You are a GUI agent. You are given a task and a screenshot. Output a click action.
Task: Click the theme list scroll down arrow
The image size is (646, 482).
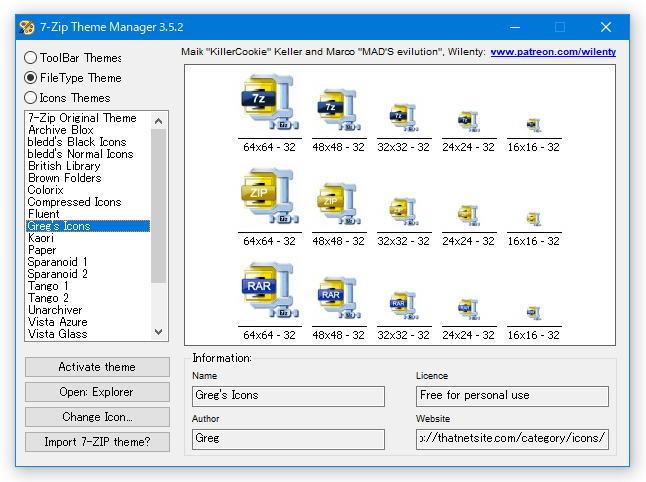coord(159,332)
